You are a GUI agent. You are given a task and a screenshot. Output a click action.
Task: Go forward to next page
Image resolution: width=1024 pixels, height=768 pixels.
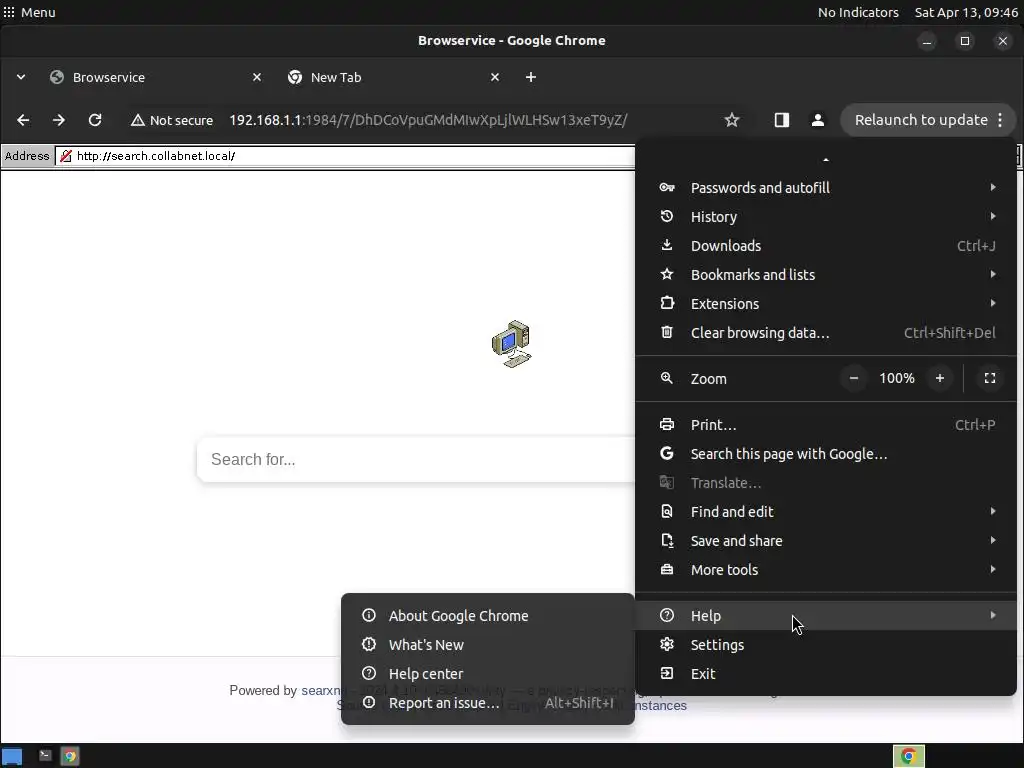pyautogui.click(x=59, y=120)
